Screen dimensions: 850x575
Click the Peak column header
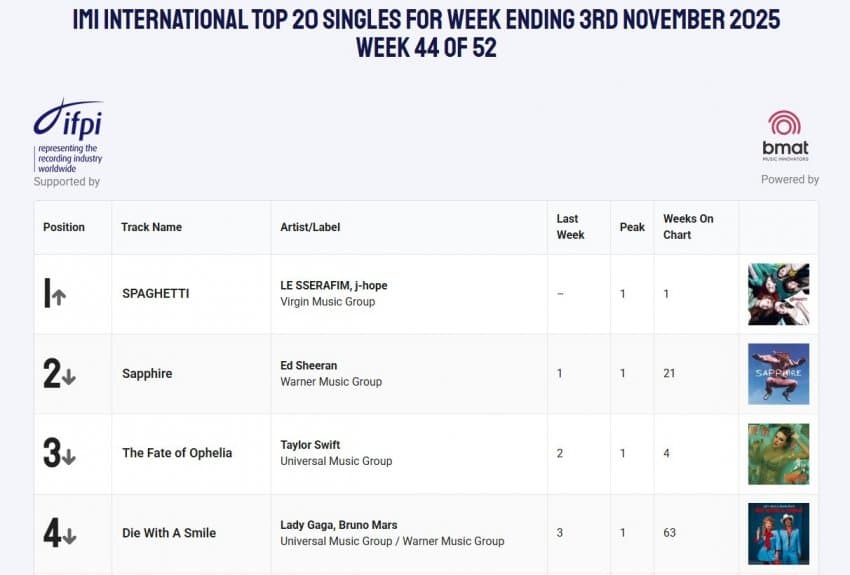[632, 227]
